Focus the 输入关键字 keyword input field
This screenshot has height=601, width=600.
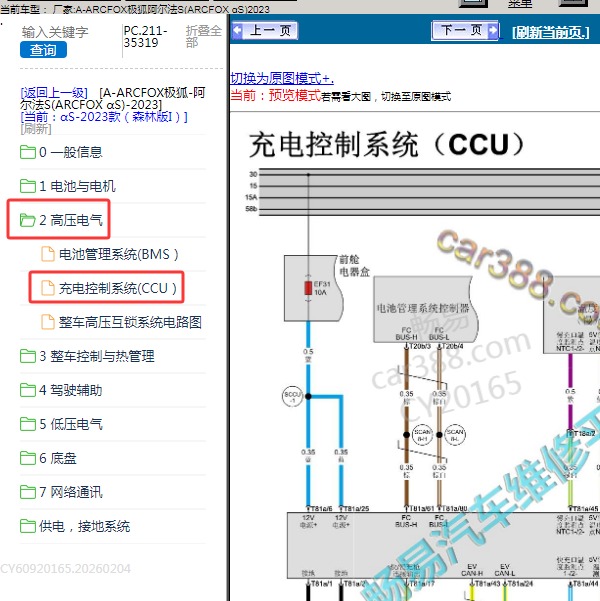tap(55, 32)
